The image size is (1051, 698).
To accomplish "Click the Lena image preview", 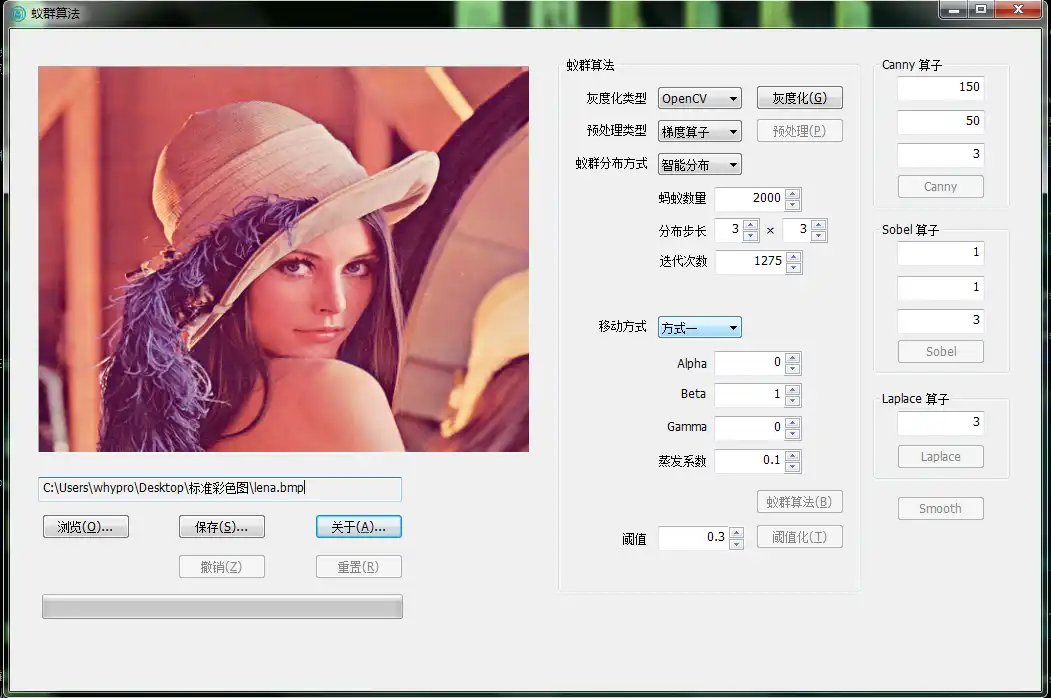I will click(x=284, y=259).
